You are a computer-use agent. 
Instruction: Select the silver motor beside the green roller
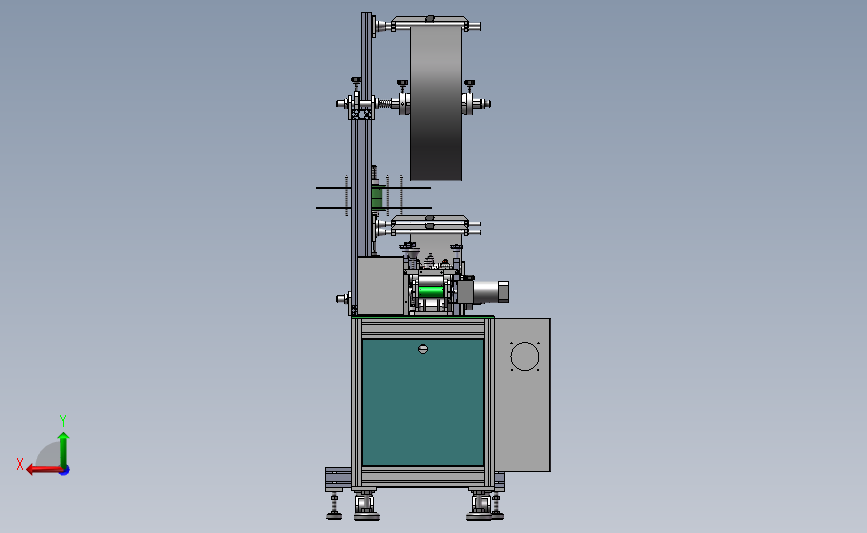point(487,292)
